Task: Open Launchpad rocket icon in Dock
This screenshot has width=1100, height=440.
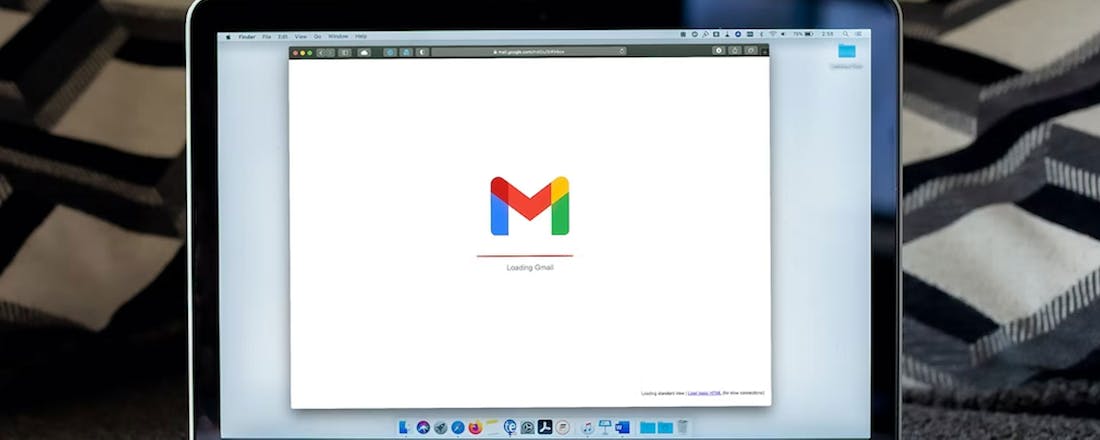Action: [441, 427]
